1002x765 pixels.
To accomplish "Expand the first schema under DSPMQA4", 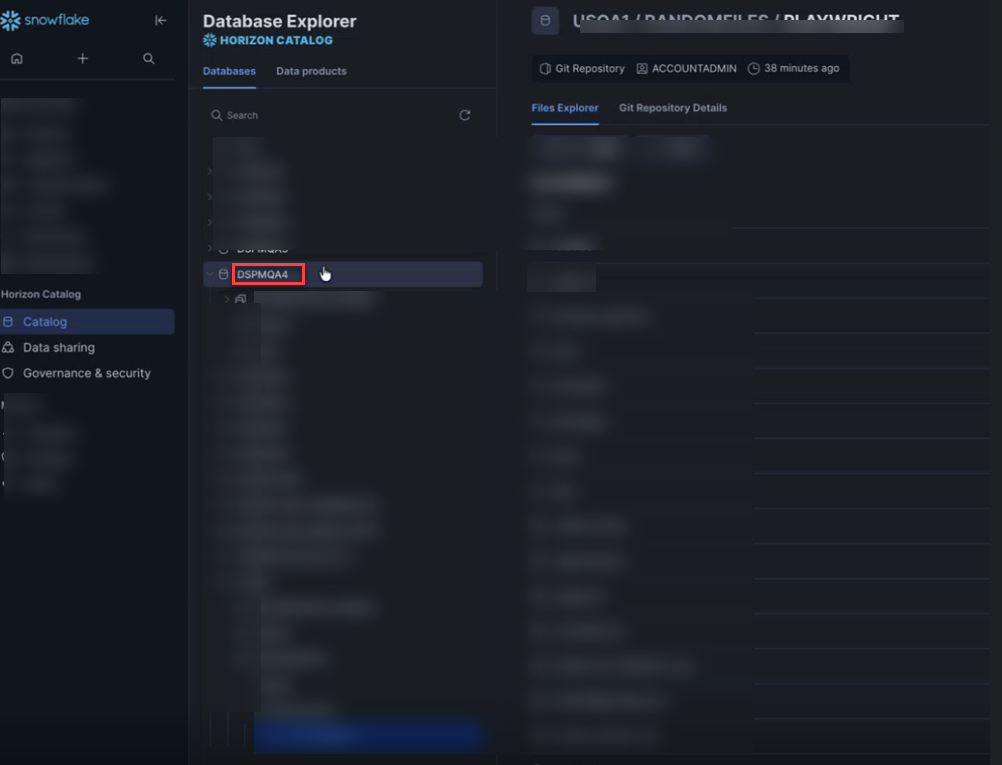I will coord(227,299).
